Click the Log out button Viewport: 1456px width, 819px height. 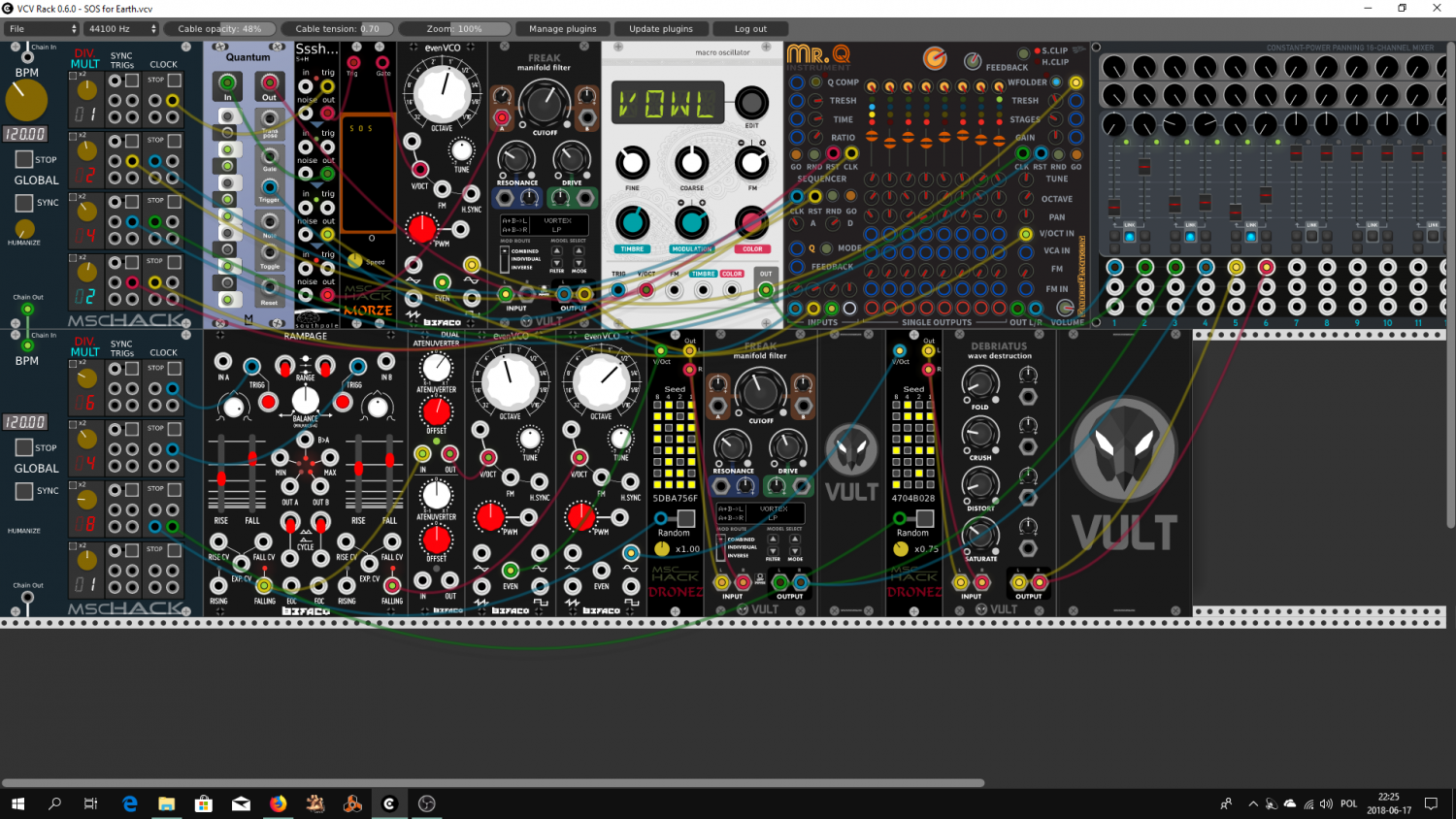[x=750, y=29]
